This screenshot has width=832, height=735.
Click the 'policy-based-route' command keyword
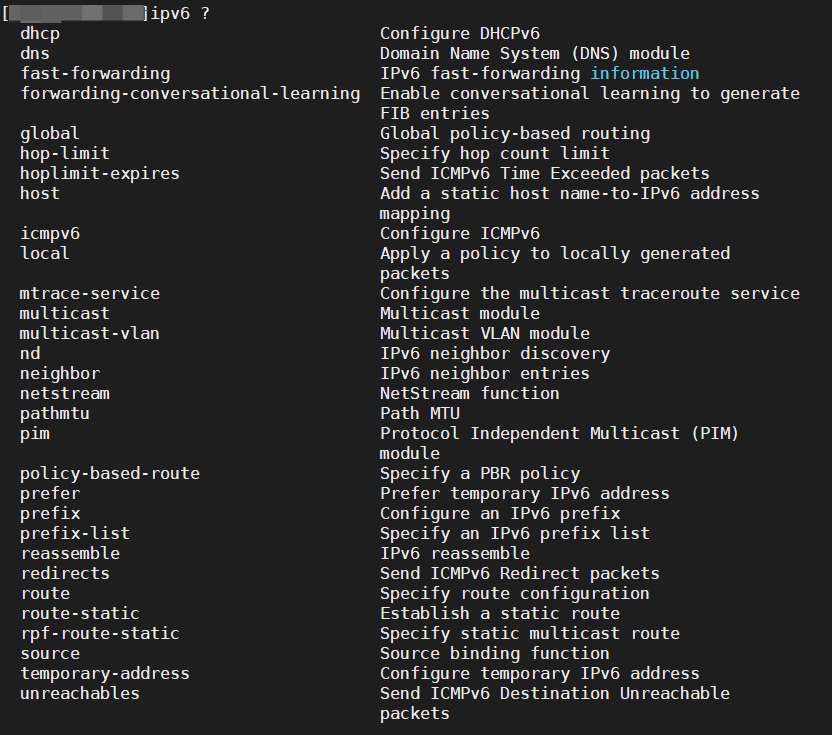tap(110, 473)
